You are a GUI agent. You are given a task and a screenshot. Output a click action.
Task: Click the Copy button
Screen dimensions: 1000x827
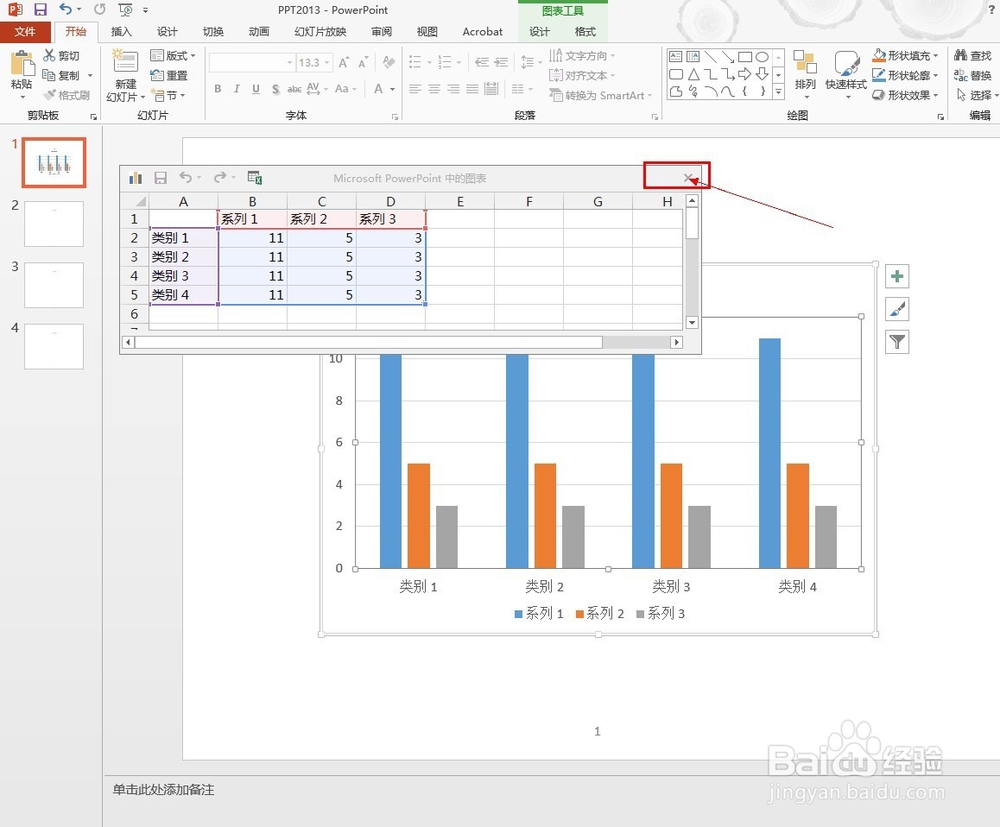pos(61,75)
